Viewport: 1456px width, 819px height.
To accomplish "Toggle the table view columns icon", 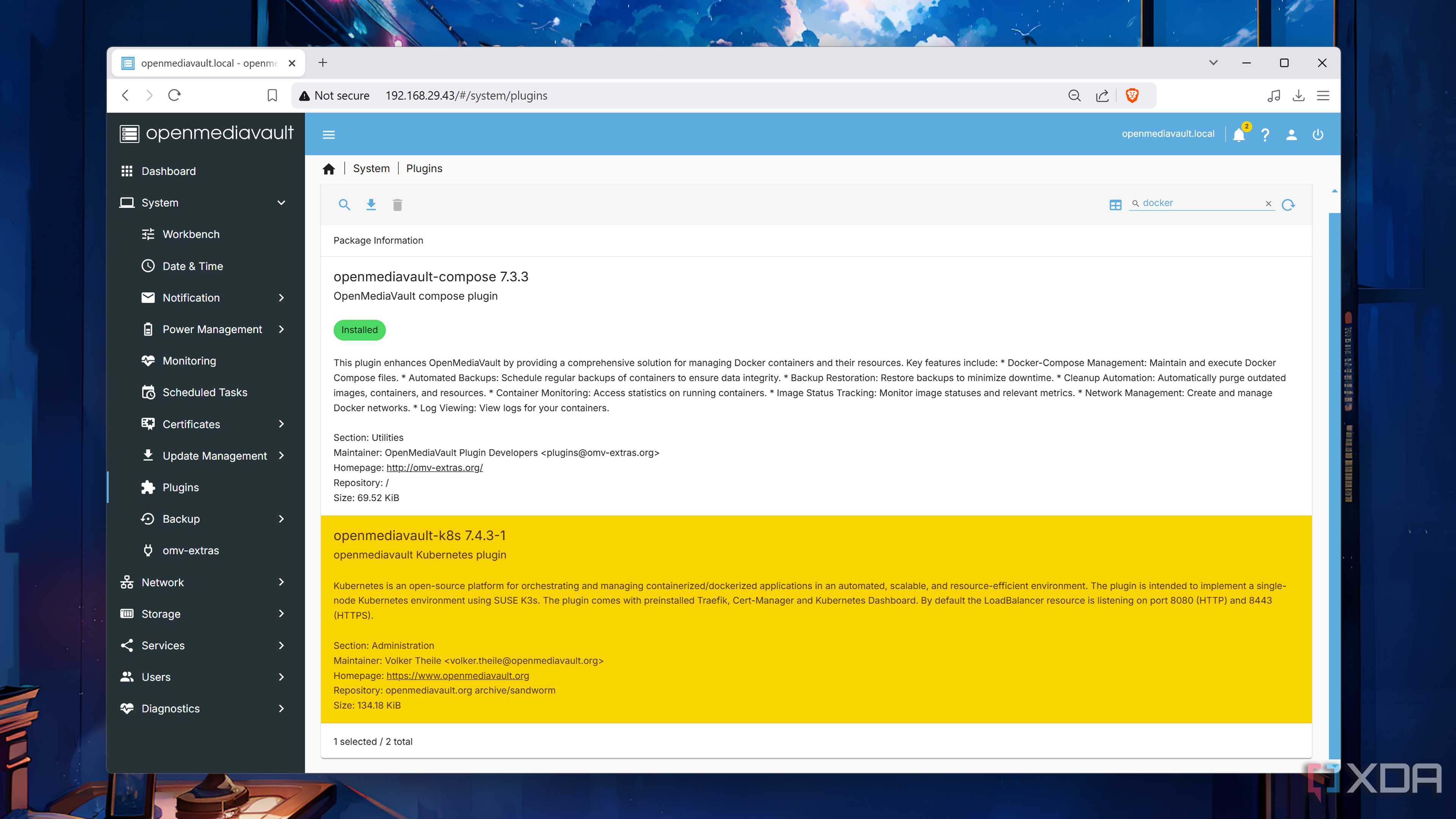I will (x=1115, y=205).
